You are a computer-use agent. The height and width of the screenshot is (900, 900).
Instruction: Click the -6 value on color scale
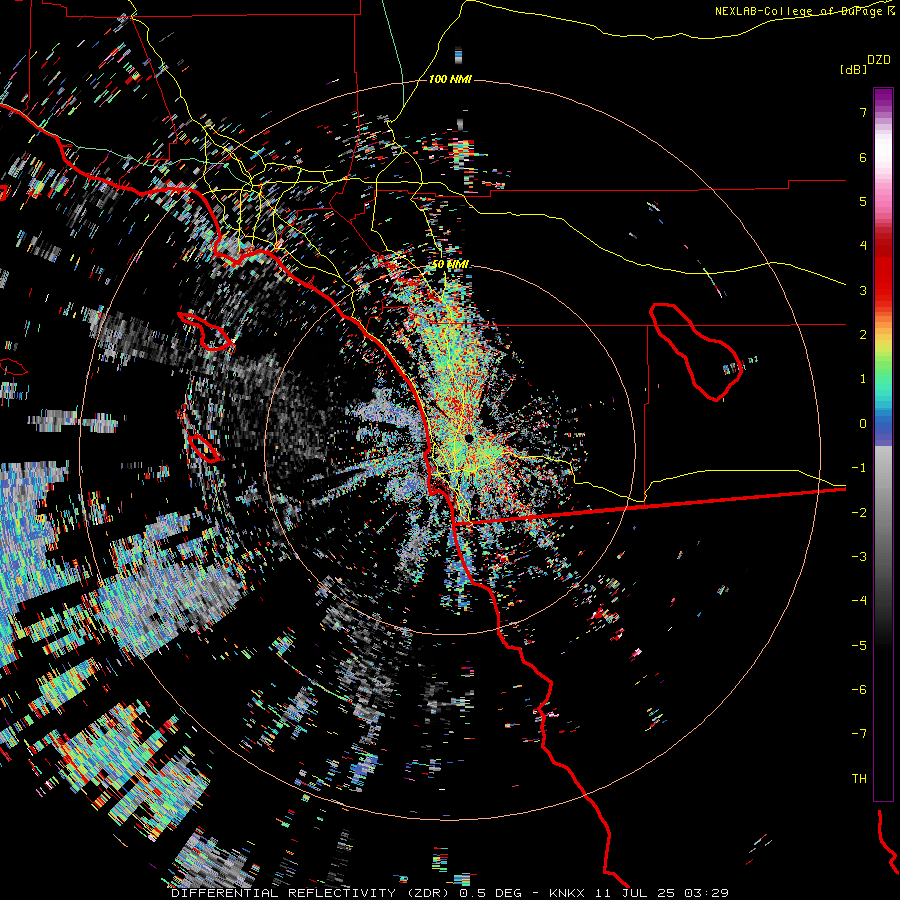[x=859, y=690]
